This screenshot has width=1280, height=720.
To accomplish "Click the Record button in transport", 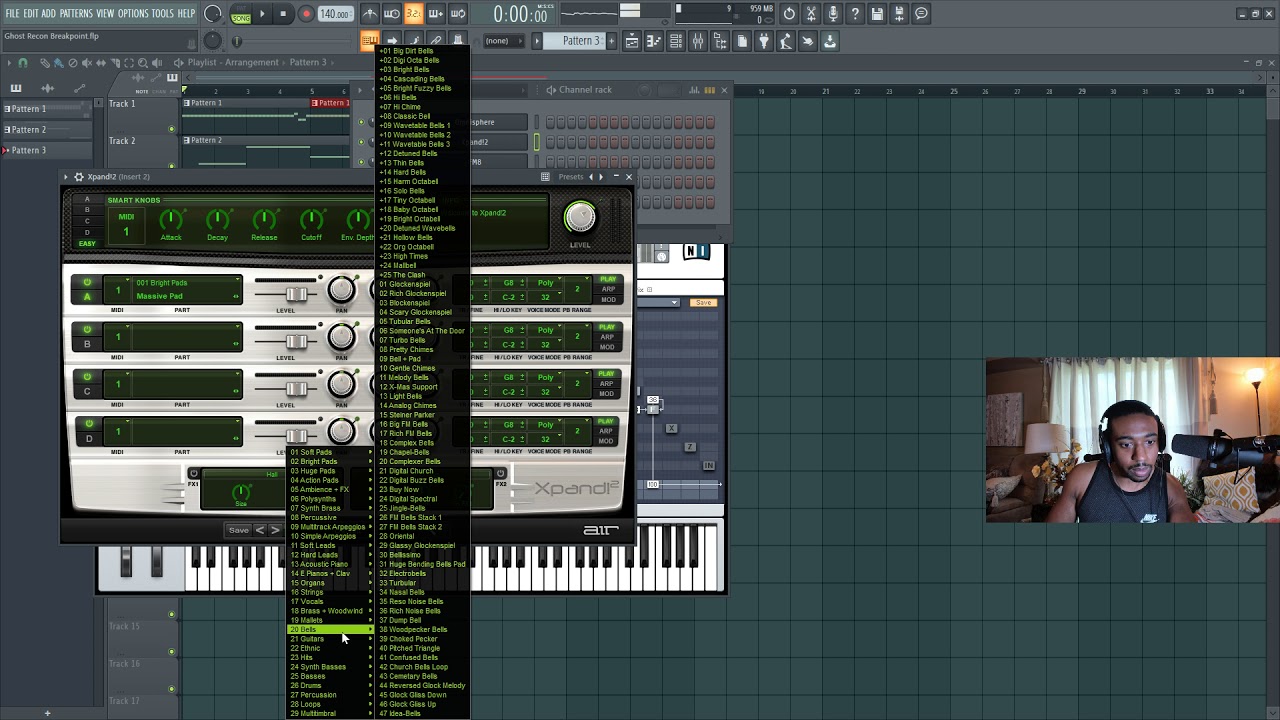I will (306, 14).
